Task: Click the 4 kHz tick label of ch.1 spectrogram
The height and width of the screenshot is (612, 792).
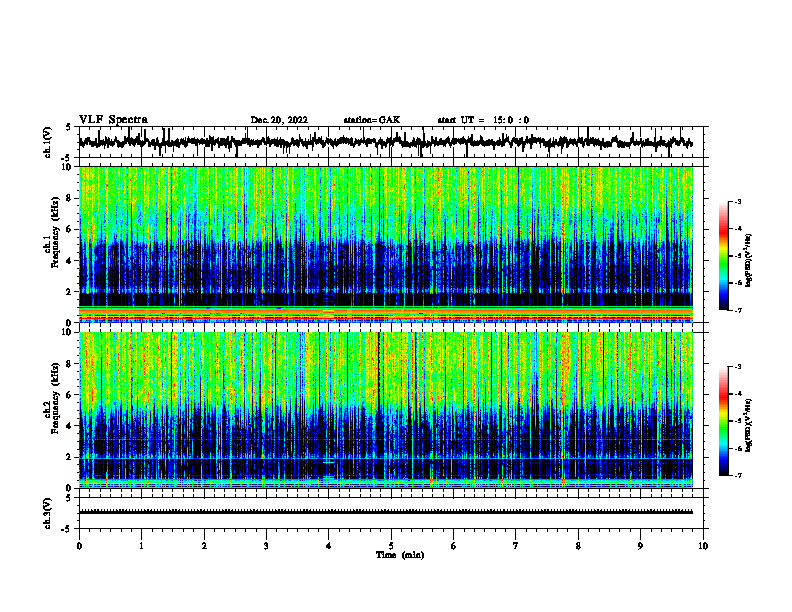Action: pyautogui.click(x=70, y=261)
